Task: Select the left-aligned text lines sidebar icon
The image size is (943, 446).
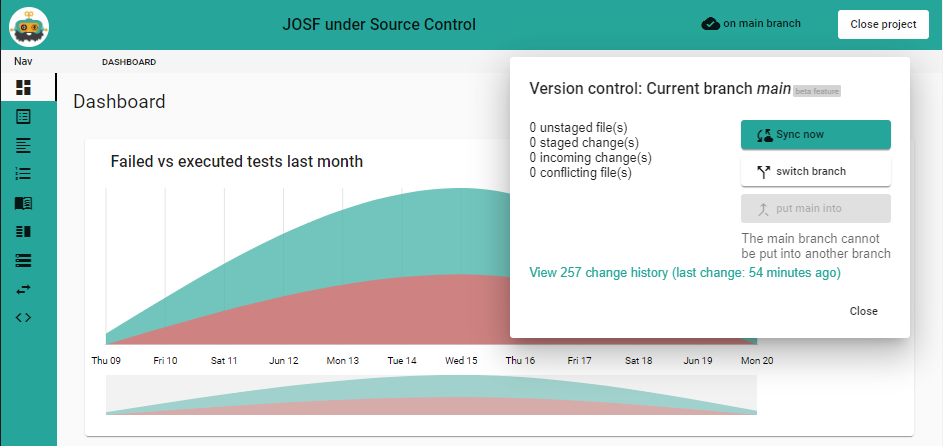Action: (x=24, y=145)
